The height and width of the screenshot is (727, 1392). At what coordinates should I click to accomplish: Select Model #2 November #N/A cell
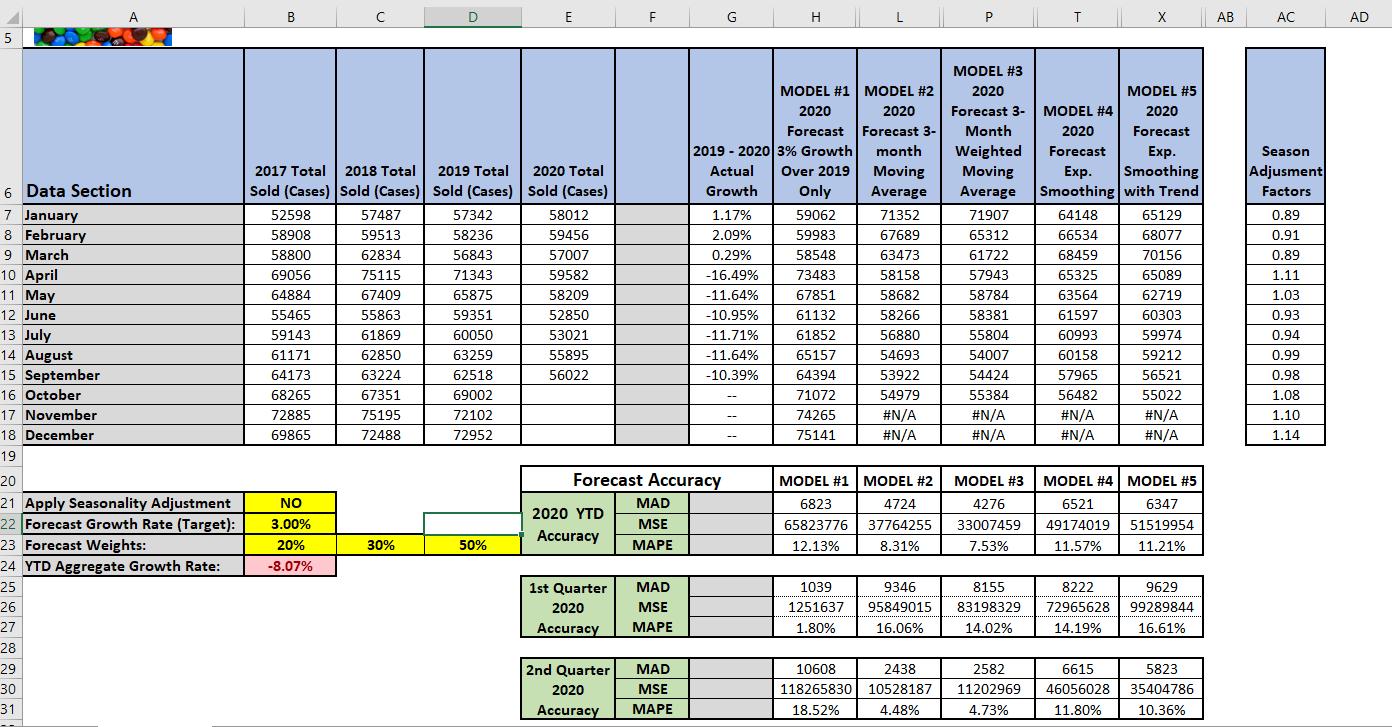coord(898,415)
